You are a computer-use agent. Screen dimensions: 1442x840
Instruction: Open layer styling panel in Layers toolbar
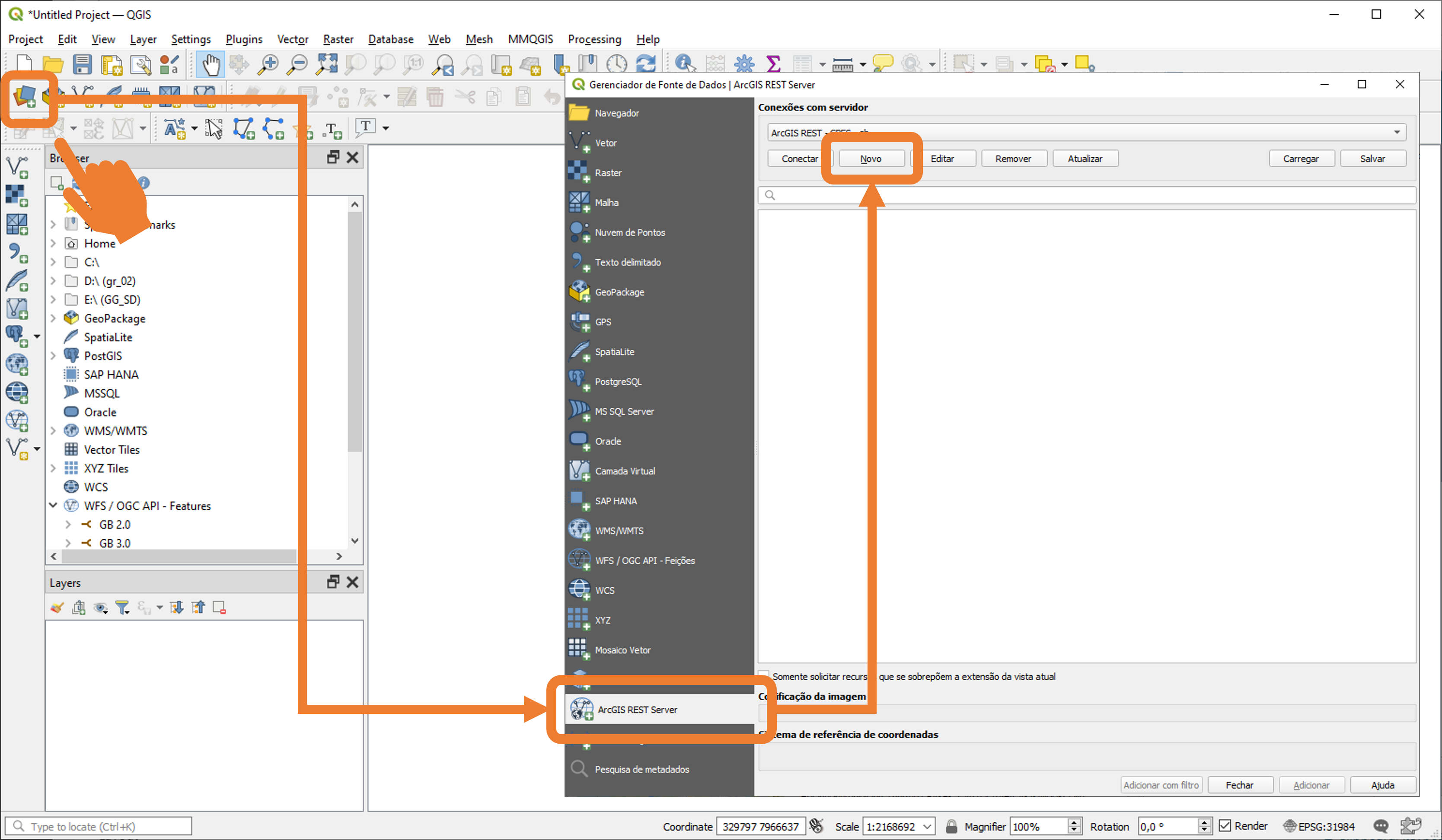[57, 608]
